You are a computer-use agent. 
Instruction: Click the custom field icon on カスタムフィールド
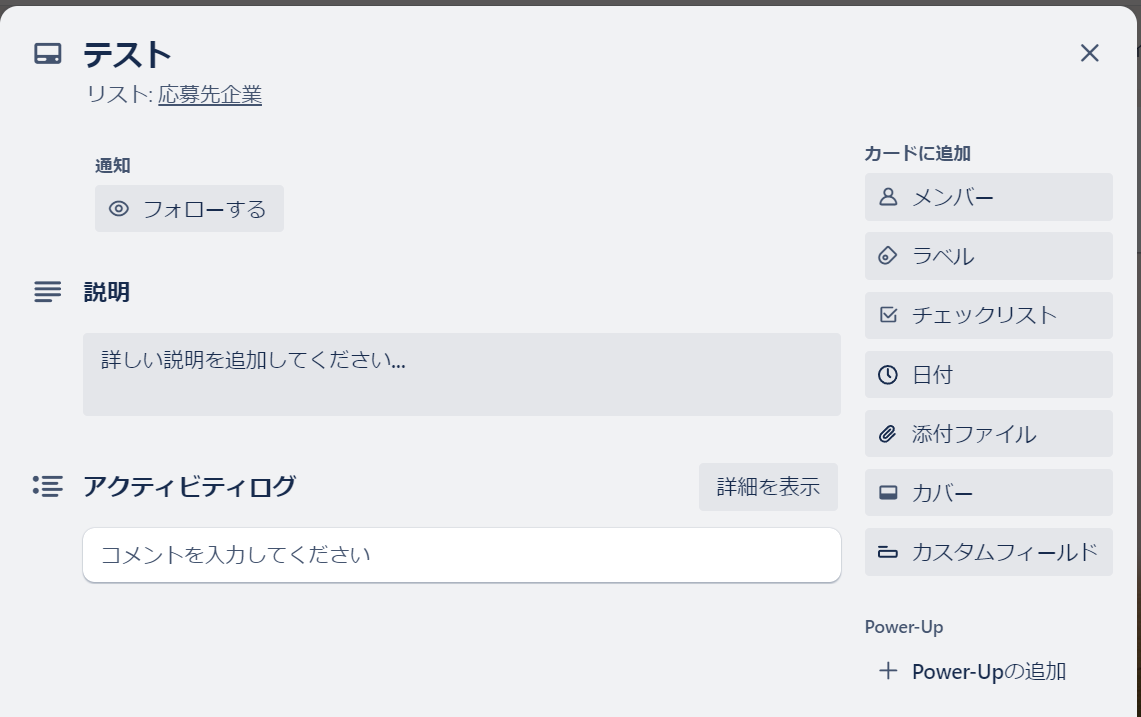point(888,552)
